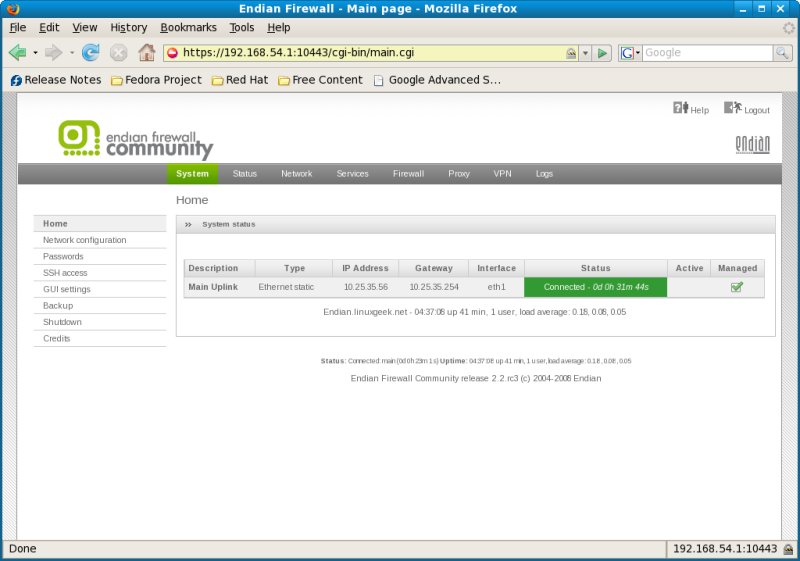Reload the page with the Reload icon

tap(91, 53)
